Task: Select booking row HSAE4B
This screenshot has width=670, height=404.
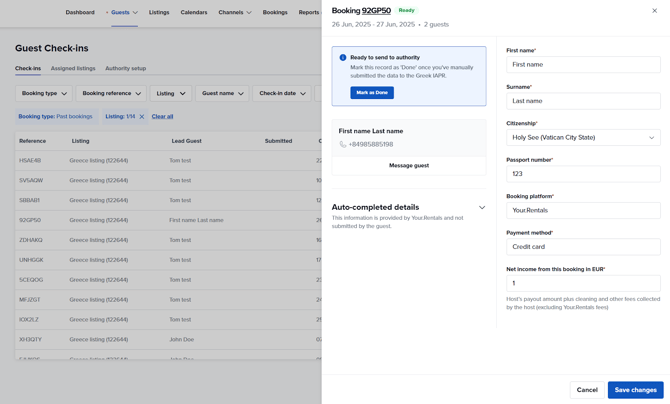Action: [x=168, y=161]
